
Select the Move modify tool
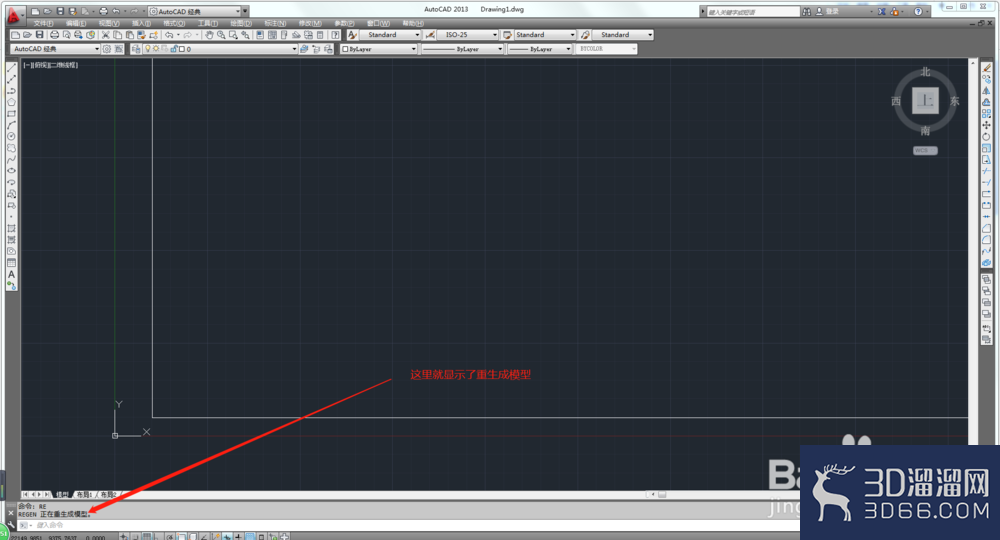point(987,125)
